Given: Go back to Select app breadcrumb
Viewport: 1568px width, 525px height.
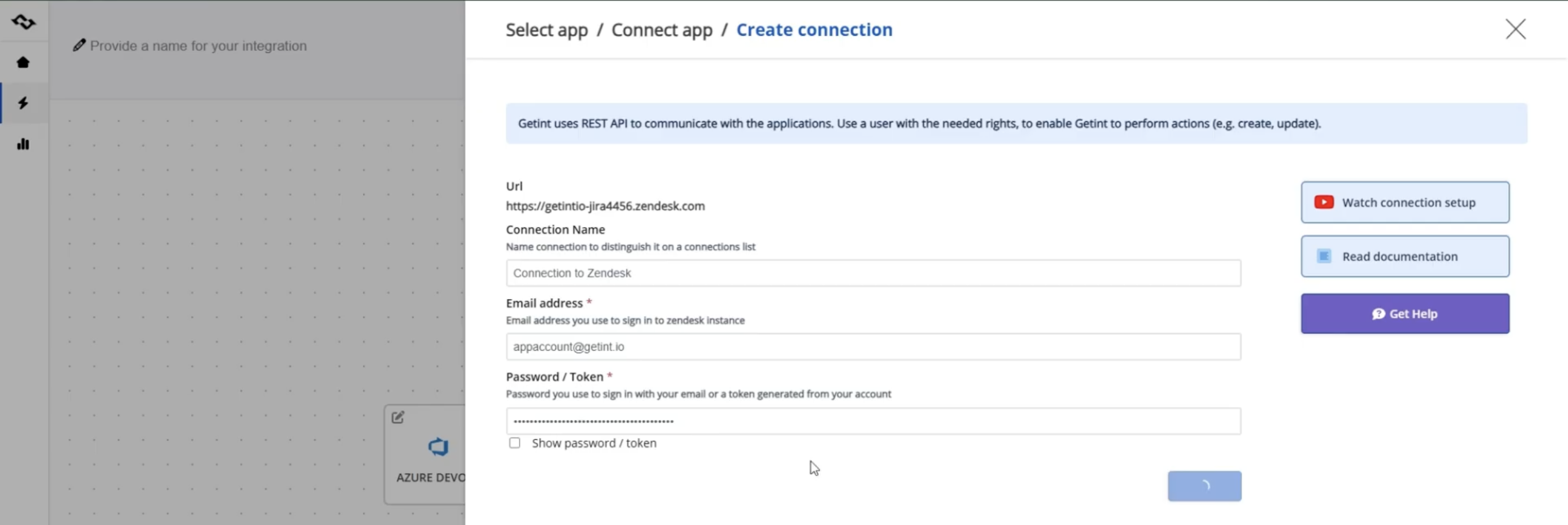Looking at the screenshot, I should pyautogui.click(x=547, y=30).
